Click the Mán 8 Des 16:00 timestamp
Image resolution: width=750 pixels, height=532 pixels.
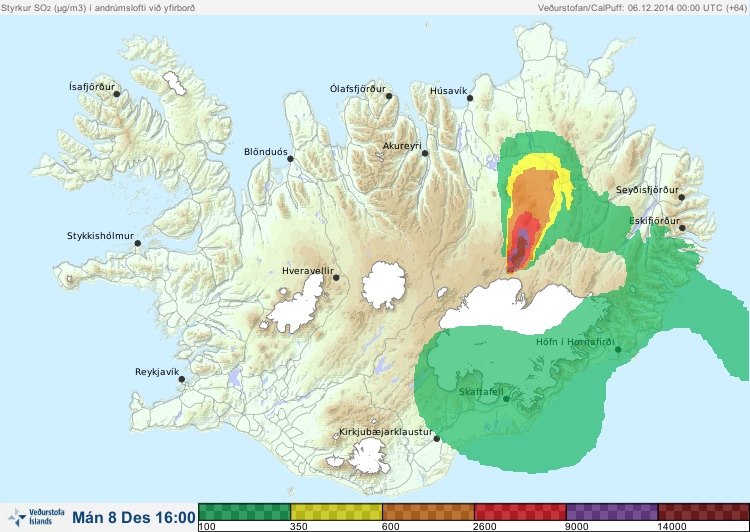pos(134,517)
